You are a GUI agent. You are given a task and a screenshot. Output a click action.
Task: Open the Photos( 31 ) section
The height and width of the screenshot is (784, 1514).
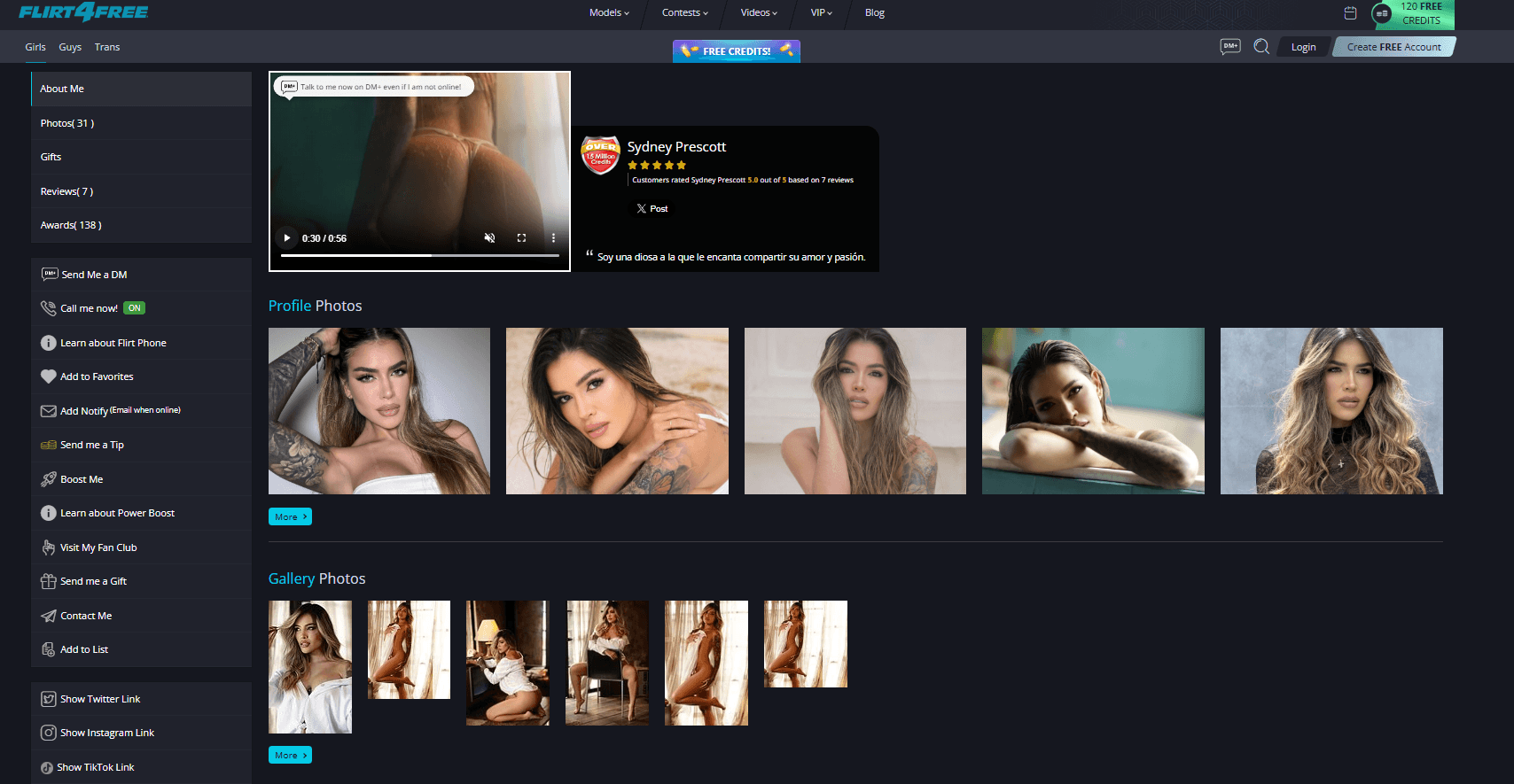[141, 123]
